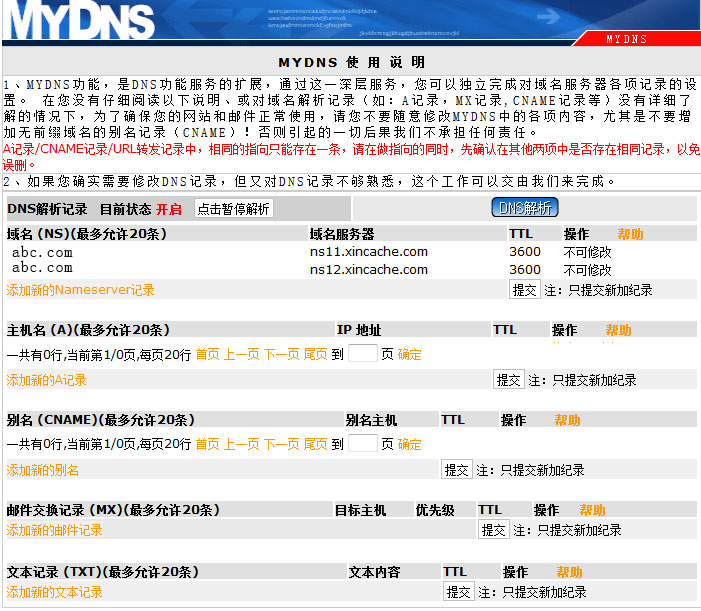This screenshot has width=701, height=611.
Task: Submit new CNAME alias with 提交
Action: pos(457,470)
